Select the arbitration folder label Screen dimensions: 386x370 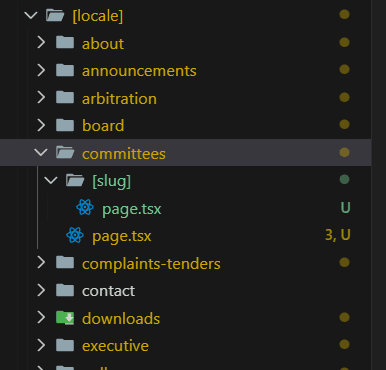tap(119, 99)
